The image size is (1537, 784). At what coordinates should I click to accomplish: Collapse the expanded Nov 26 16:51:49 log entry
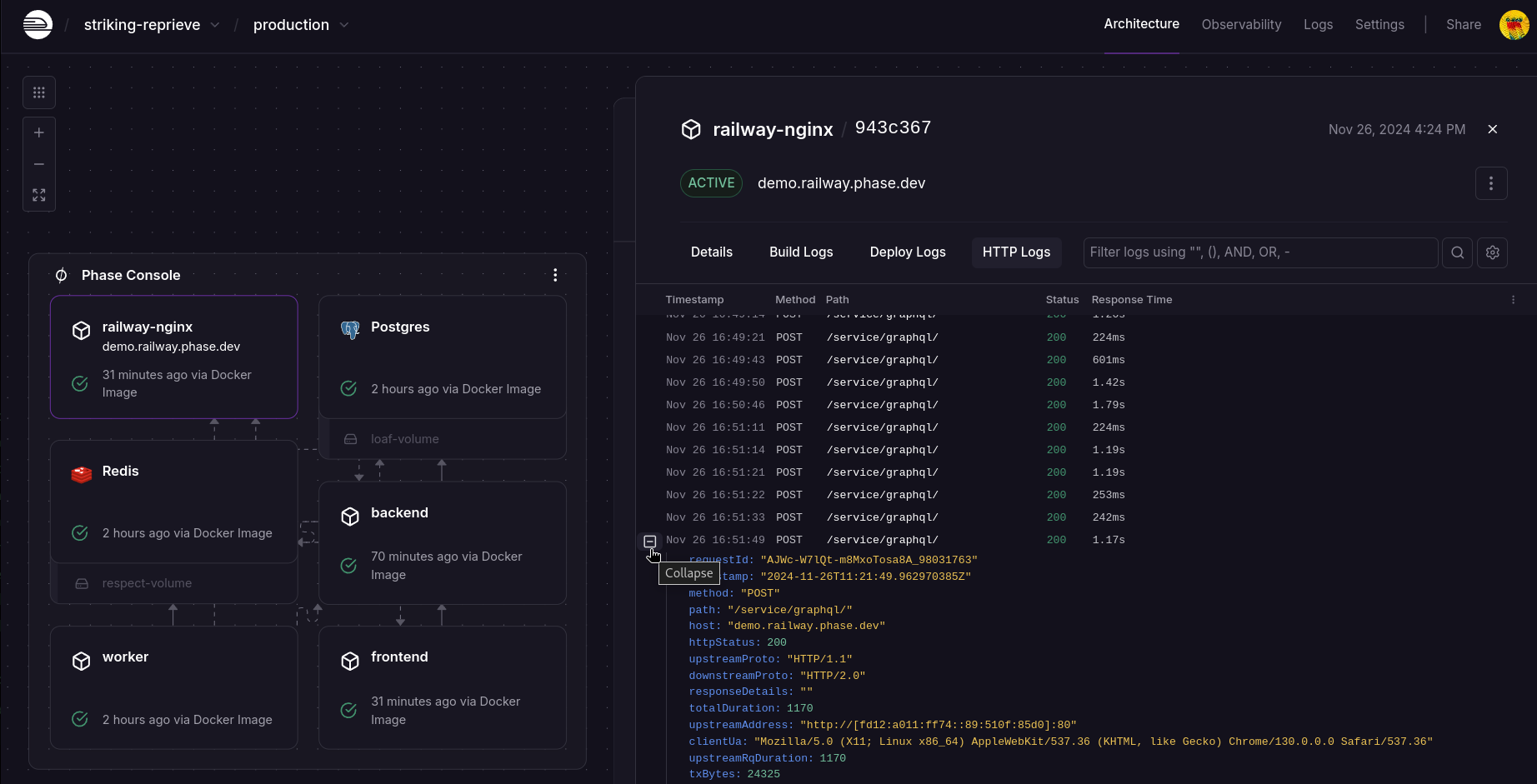pyautogui.click(x=650, y=542)
